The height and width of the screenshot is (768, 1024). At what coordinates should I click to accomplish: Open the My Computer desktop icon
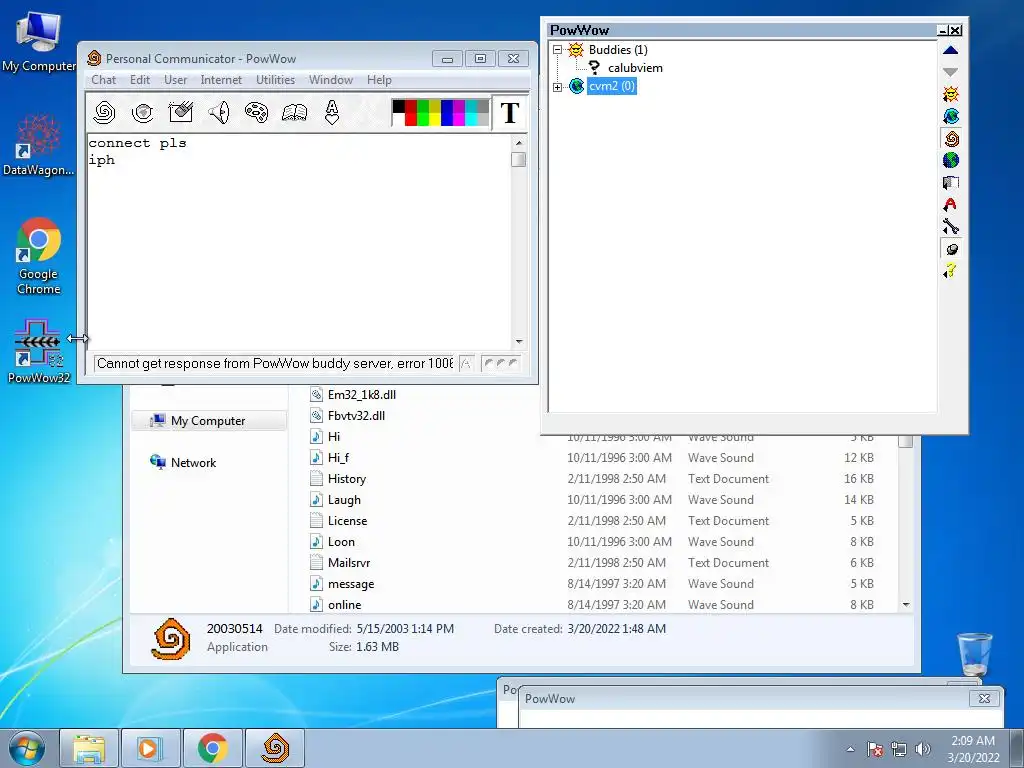(x=39, y=41)
